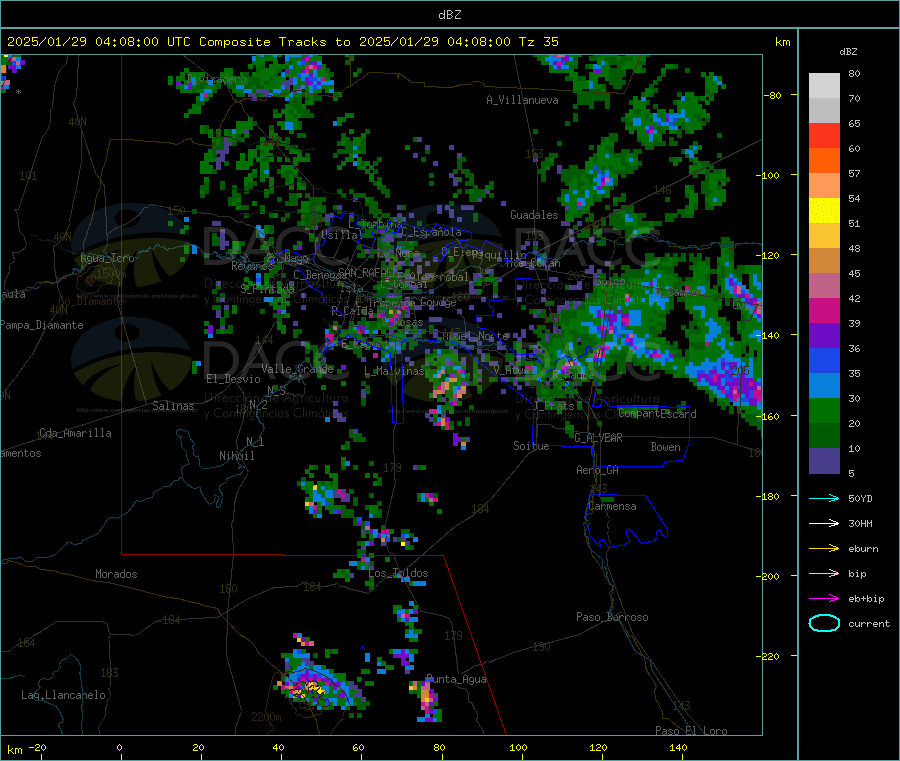This screenshot has height=761, width=900.
Task: Click the pink bip arrow legend icon
Action: pyautogui.click(x=824, y=573)
